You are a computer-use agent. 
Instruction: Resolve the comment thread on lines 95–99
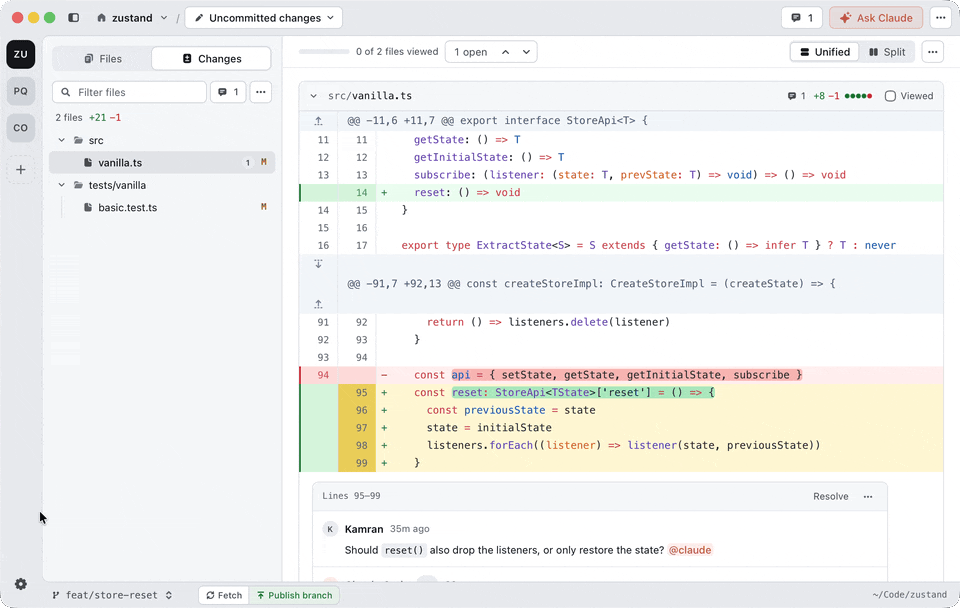[830, 496]
